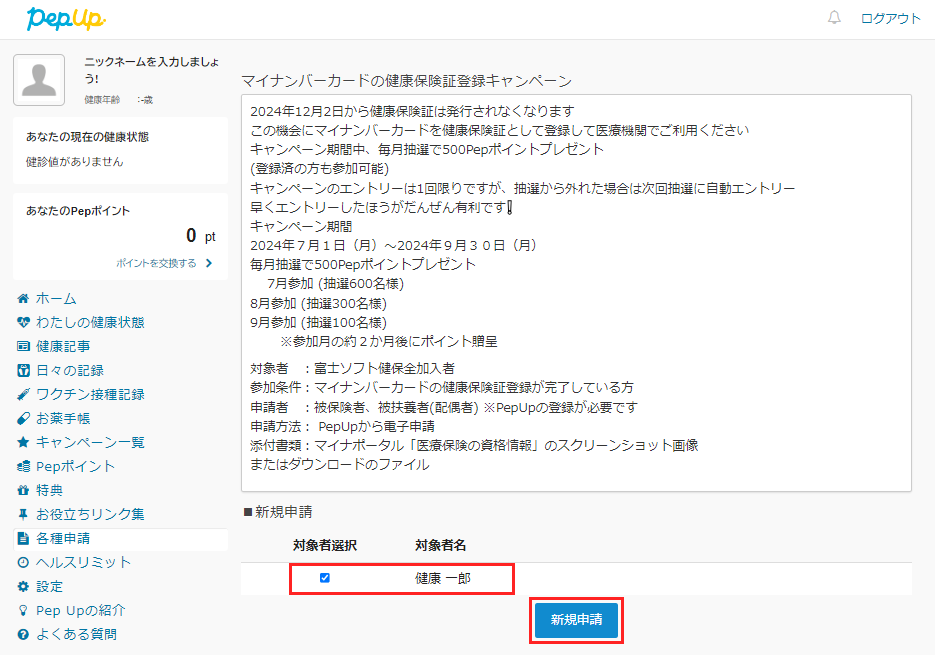Go to the Pepポイント page
Image resolution: width=935 pixels, height=655 pixels.
coord(75,466)
